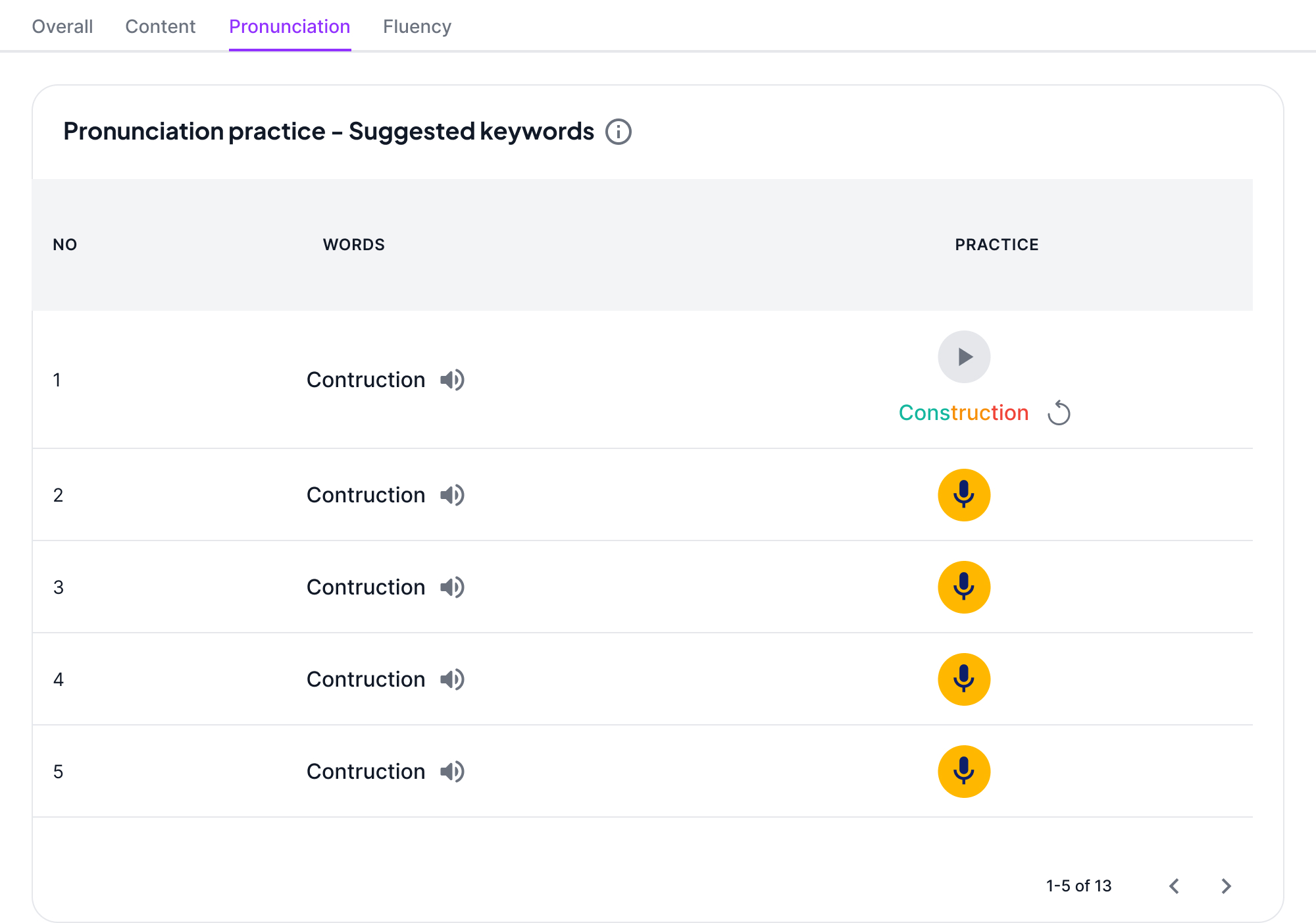Play audio for word in row 2

[453, 495]
